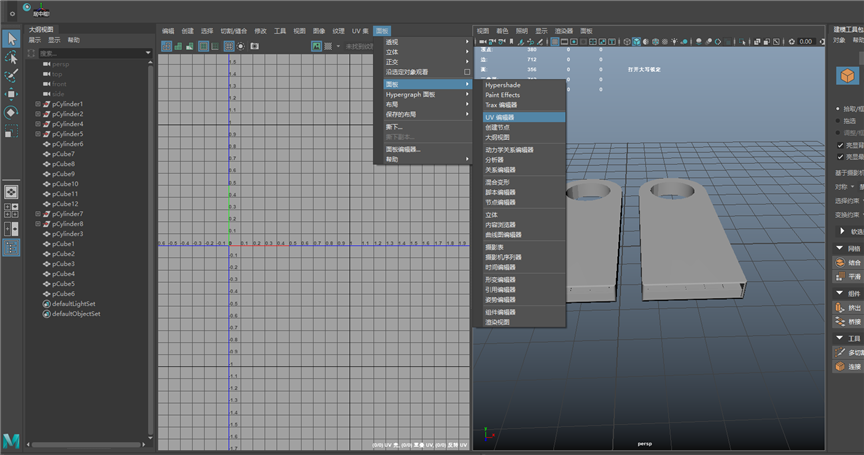Click the orange cube object icon

(845, 75)
